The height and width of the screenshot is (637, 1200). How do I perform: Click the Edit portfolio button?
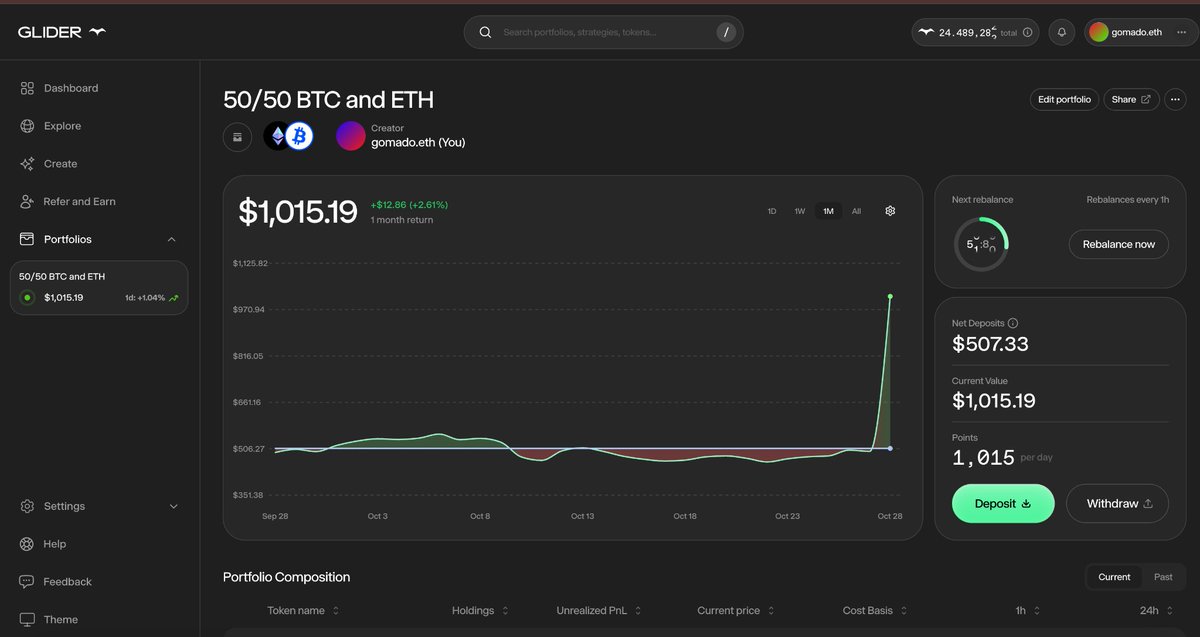click(x=1064, y=99)
